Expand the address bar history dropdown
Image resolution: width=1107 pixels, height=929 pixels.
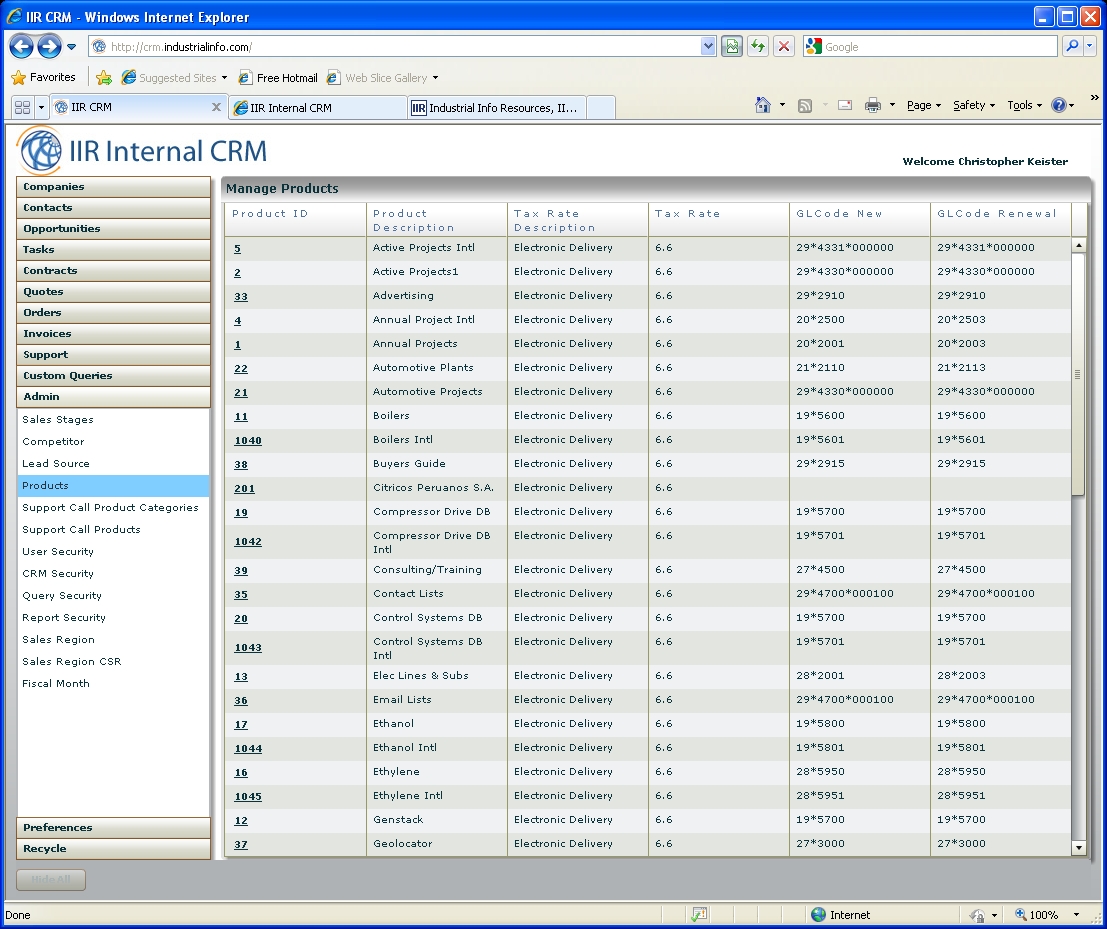(x=708, y=46)
